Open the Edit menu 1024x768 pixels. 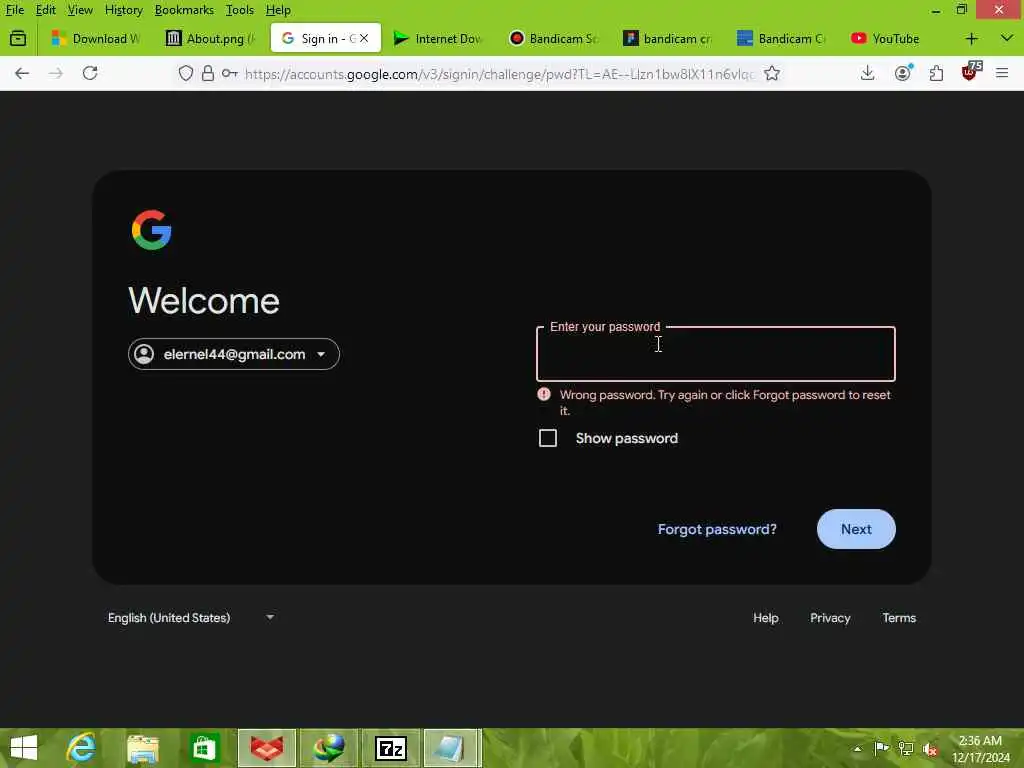pyautogui.click(x=46, y=10)
